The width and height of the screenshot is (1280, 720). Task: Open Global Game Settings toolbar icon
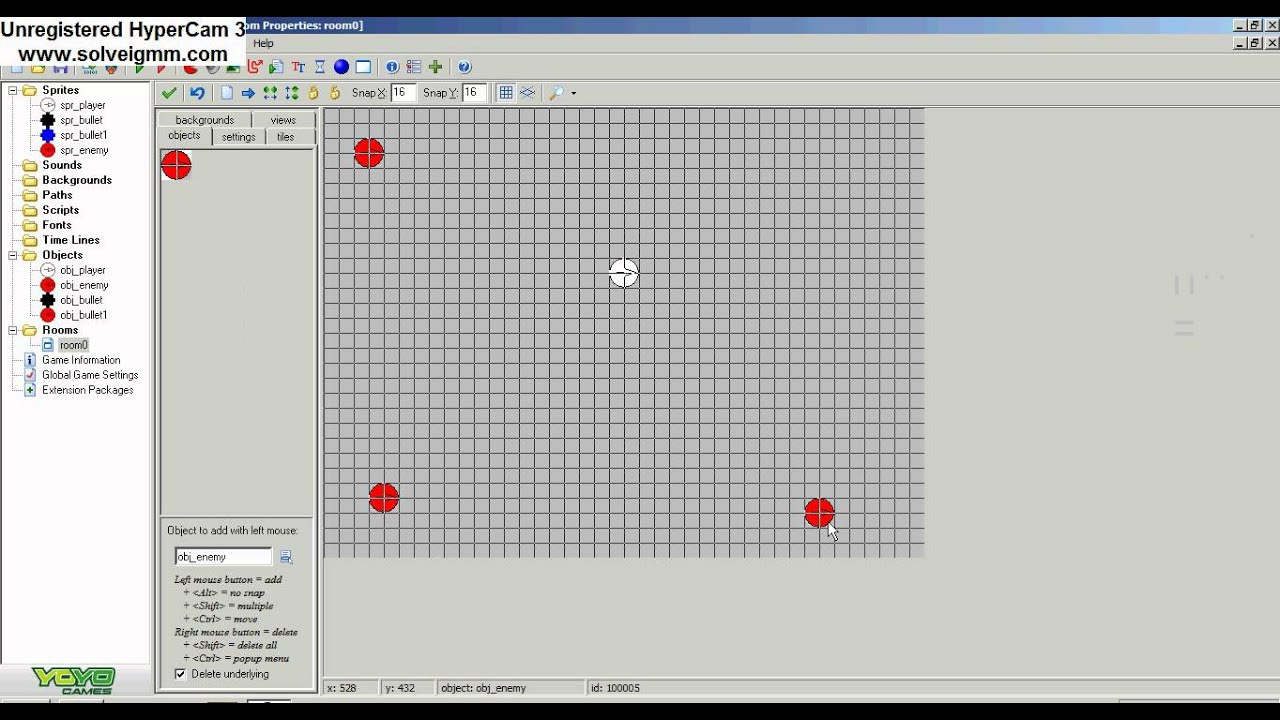tap(413, 67)
